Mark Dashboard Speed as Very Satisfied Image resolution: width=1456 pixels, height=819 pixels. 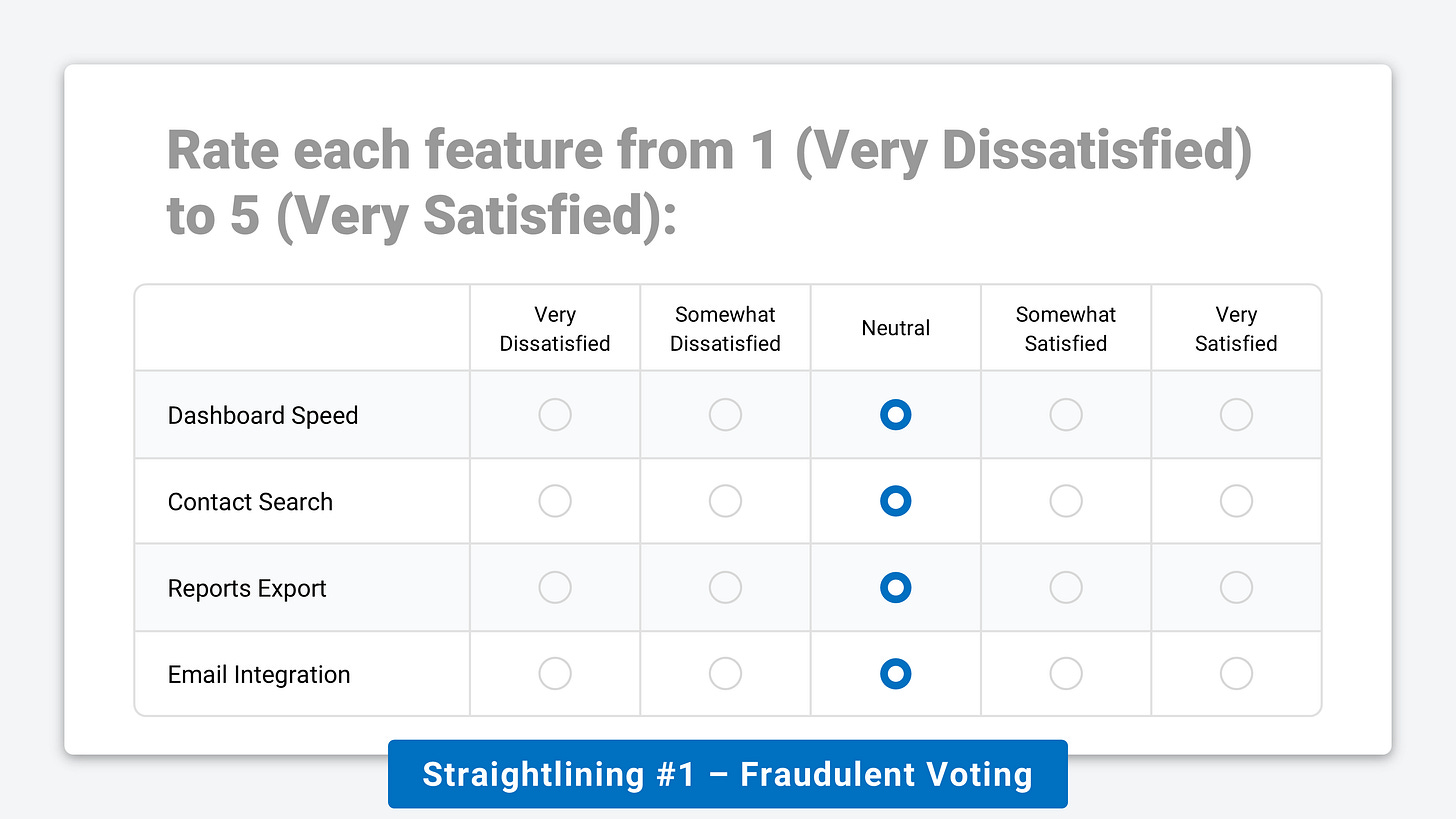pyautogui.click(x=1236, y=414)
